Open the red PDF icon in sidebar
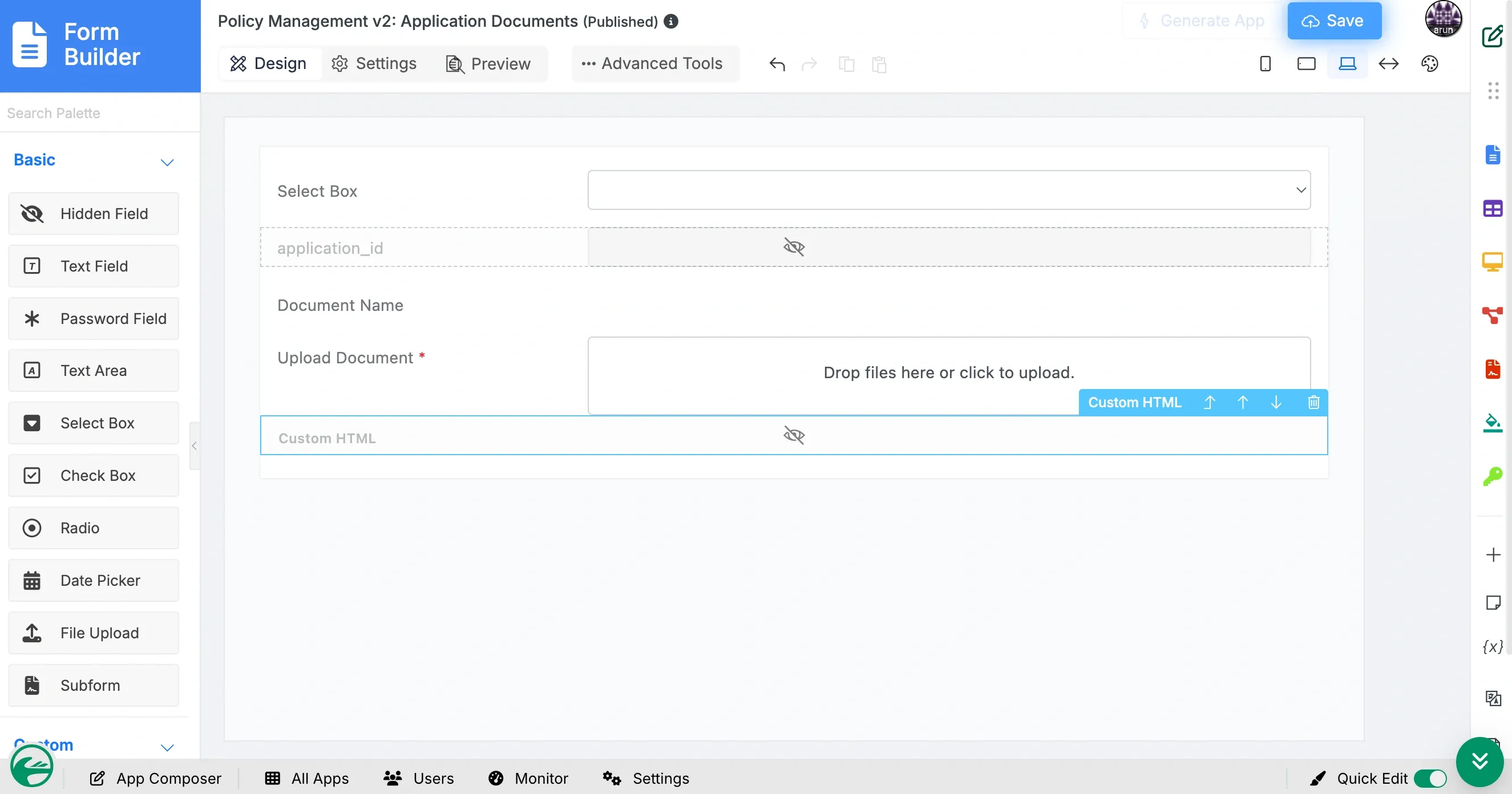Viewport: 1512px width, 794px height. [1492, 370]
